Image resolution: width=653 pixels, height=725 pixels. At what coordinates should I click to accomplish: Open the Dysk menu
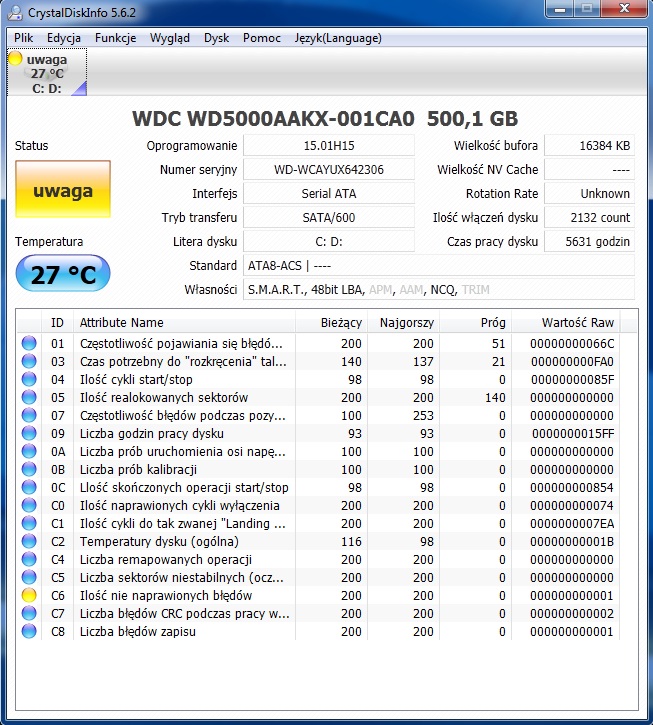click(x=216, y=38)
